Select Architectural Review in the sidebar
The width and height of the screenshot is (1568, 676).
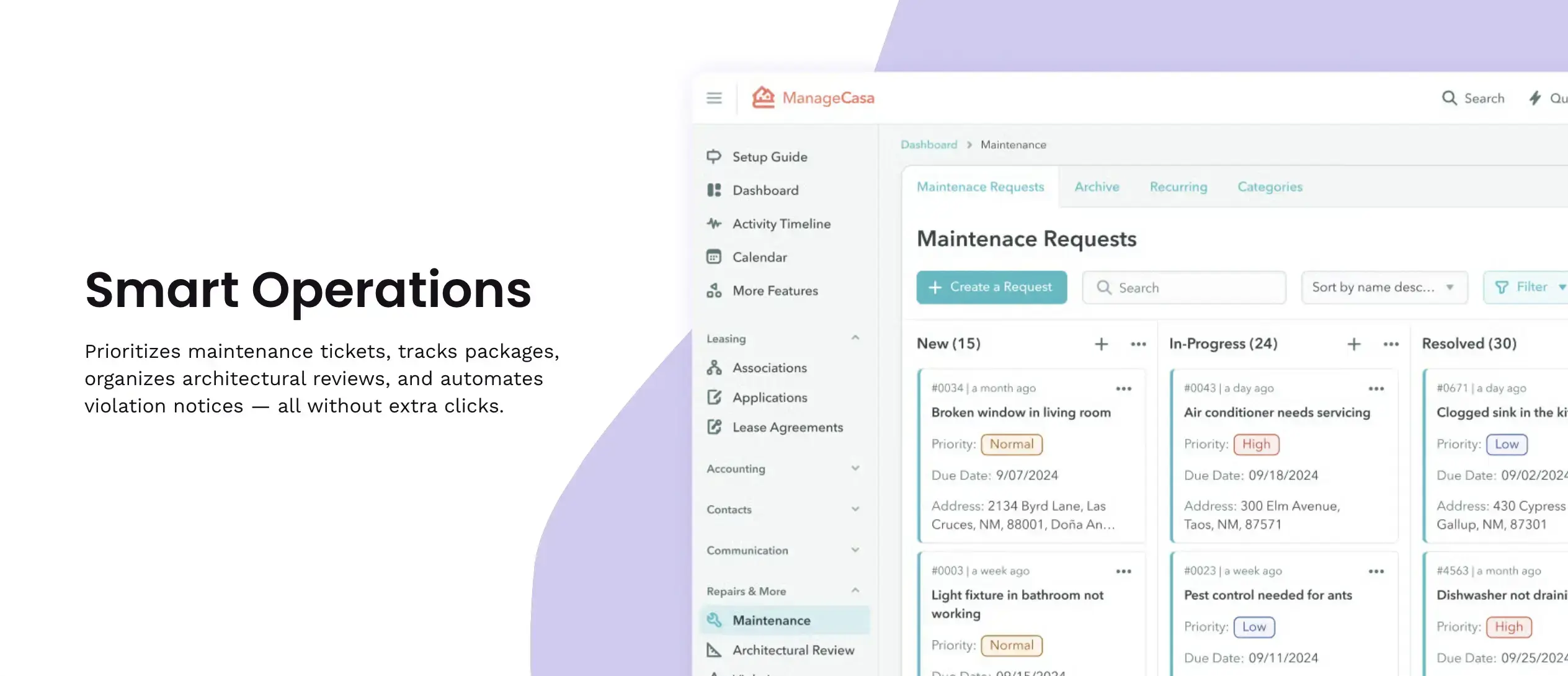point(793,650)
